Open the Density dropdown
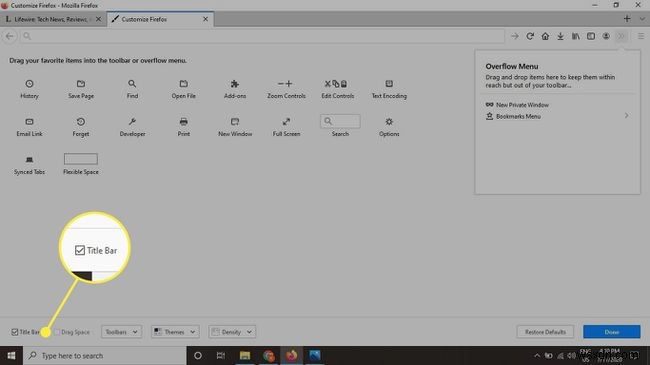650x365 pixels. click(x=232, y=332)
